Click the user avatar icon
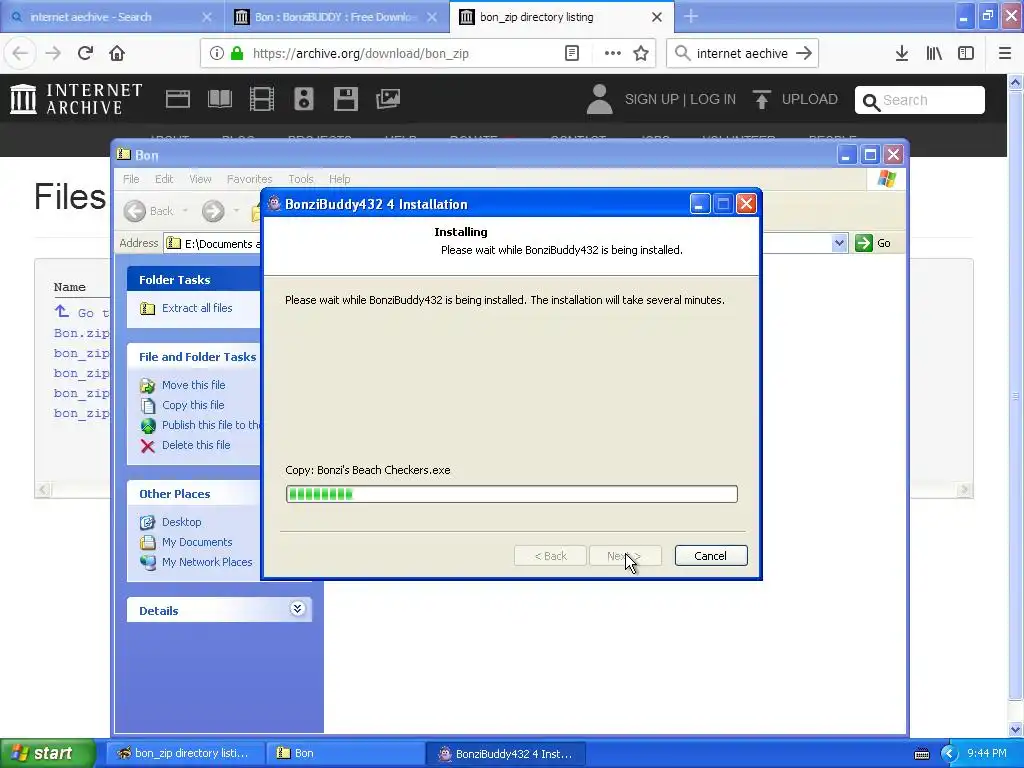Screen dimensions: 1024x768 [599, 99]
